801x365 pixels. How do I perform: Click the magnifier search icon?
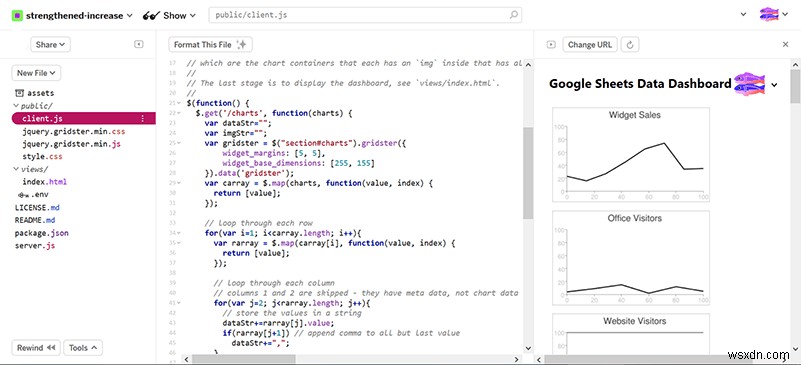514,15
